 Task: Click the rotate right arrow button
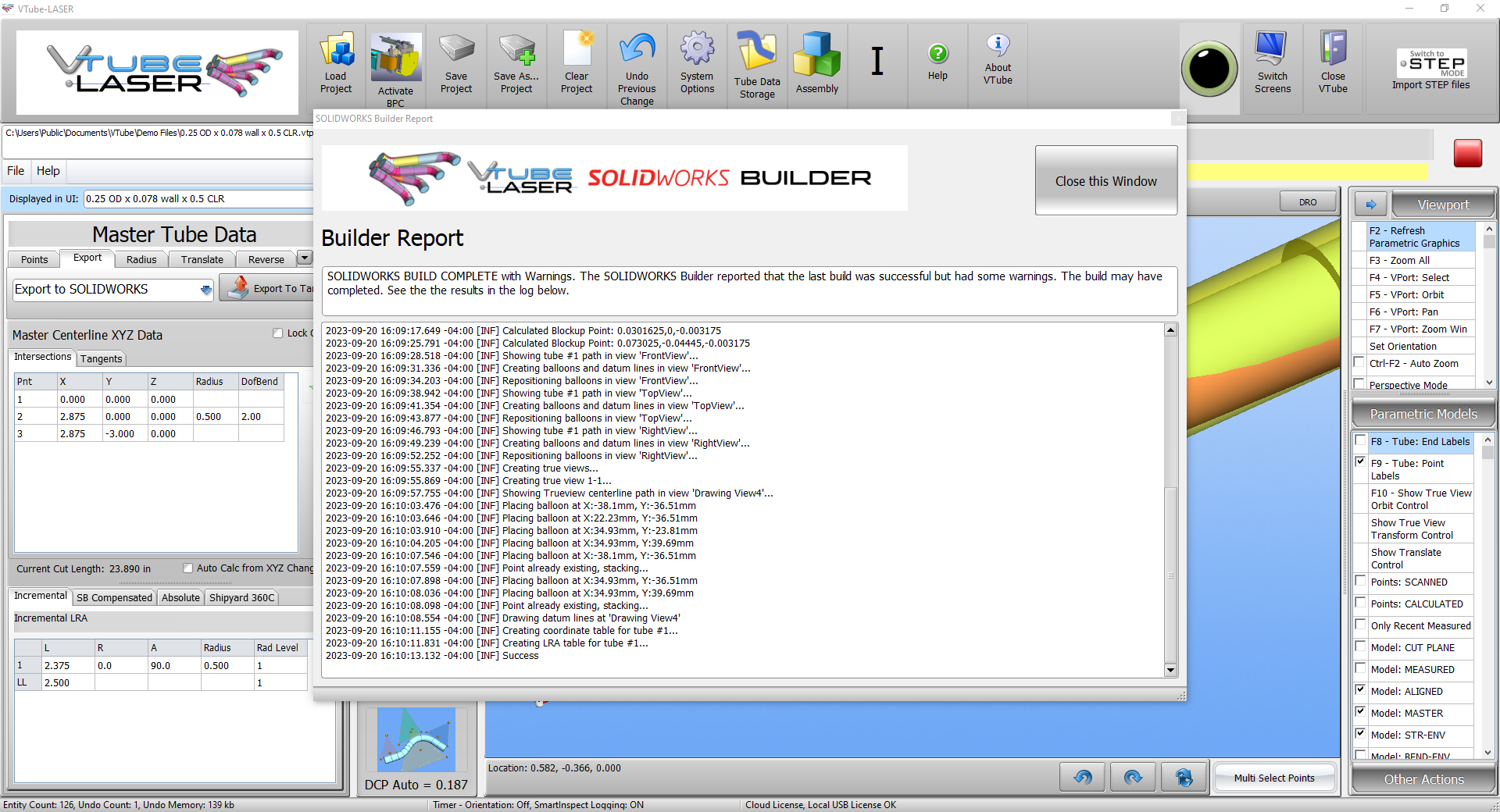(x=1133, y=777)
